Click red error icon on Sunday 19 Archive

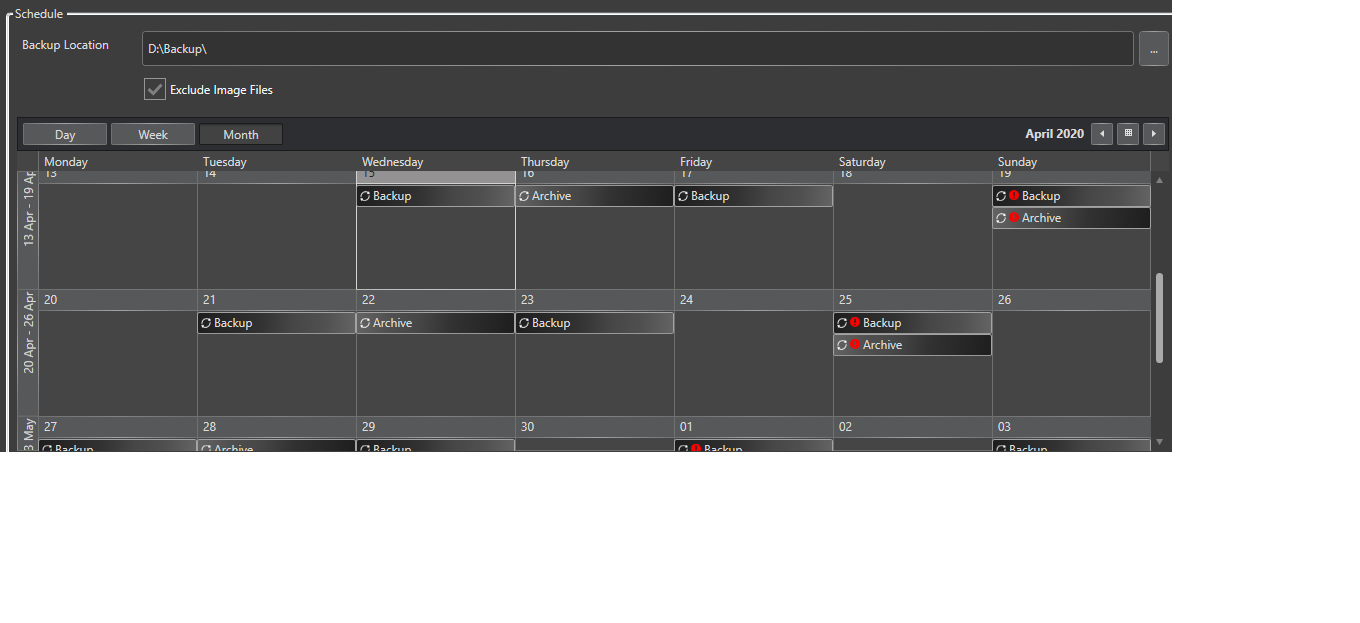[x=1014, y=218]
